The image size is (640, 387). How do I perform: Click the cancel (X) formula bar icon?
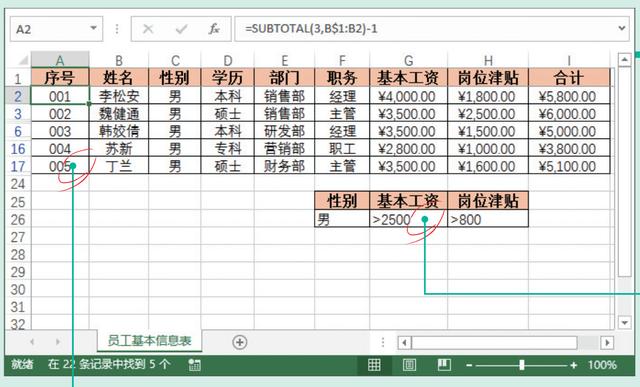[148, 29]
